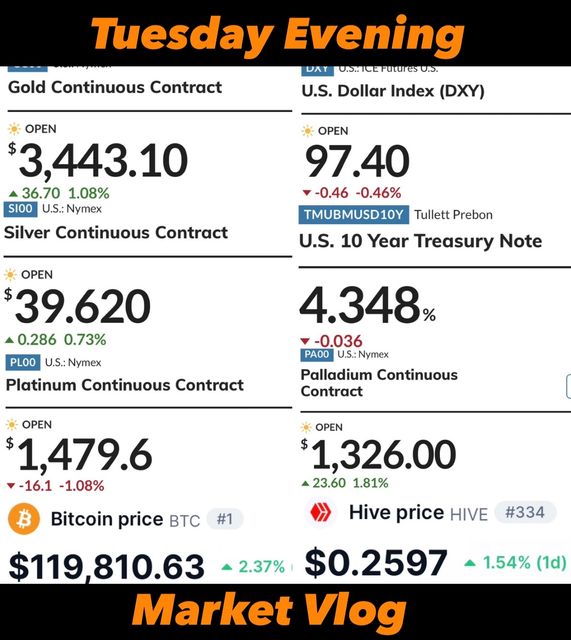Click the sun icon above the 1,326.00 palladium price
This screenshot has width=571, height=640.
(306, 427)
